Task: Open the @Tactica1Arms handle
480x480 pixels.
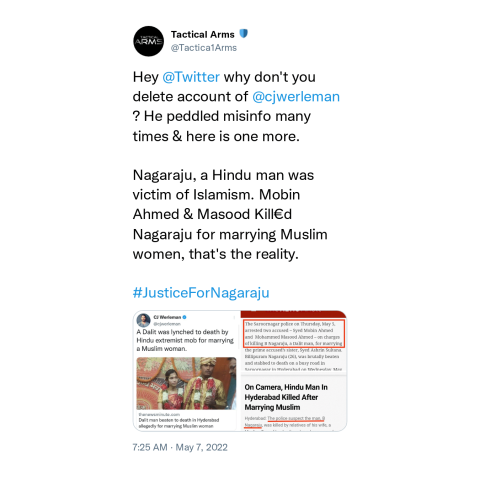Action: [x=204, y=48]
